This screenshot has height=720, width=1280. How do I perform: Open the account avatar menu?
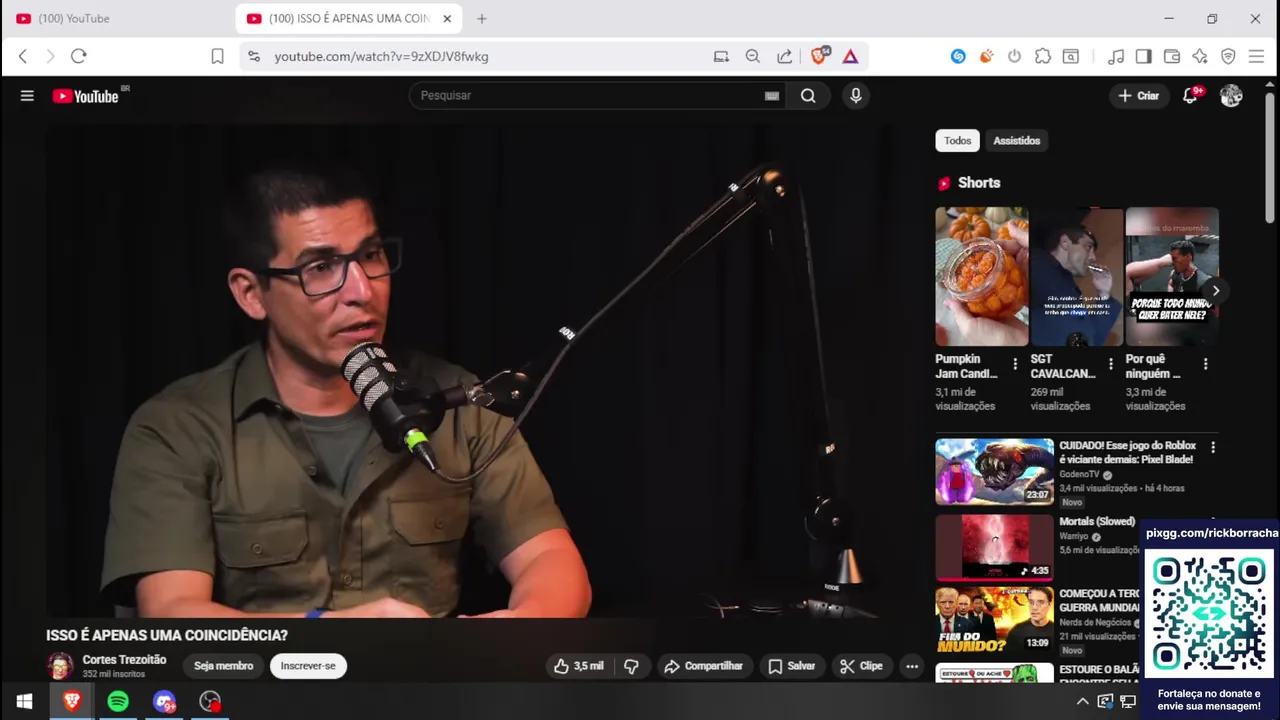coord(1231,96)
